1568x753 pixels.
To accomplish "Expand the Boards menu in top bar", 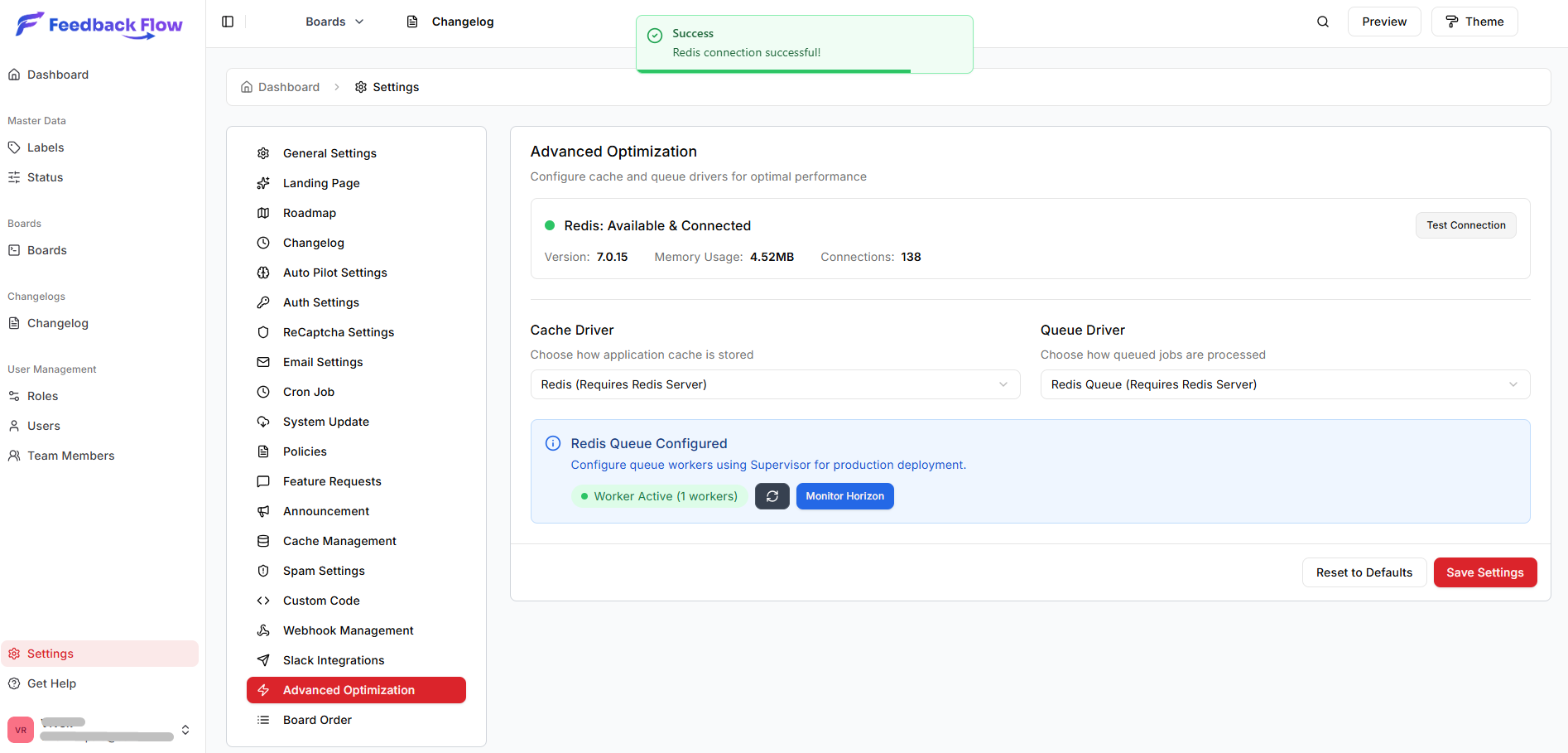I will coord(334,22).
